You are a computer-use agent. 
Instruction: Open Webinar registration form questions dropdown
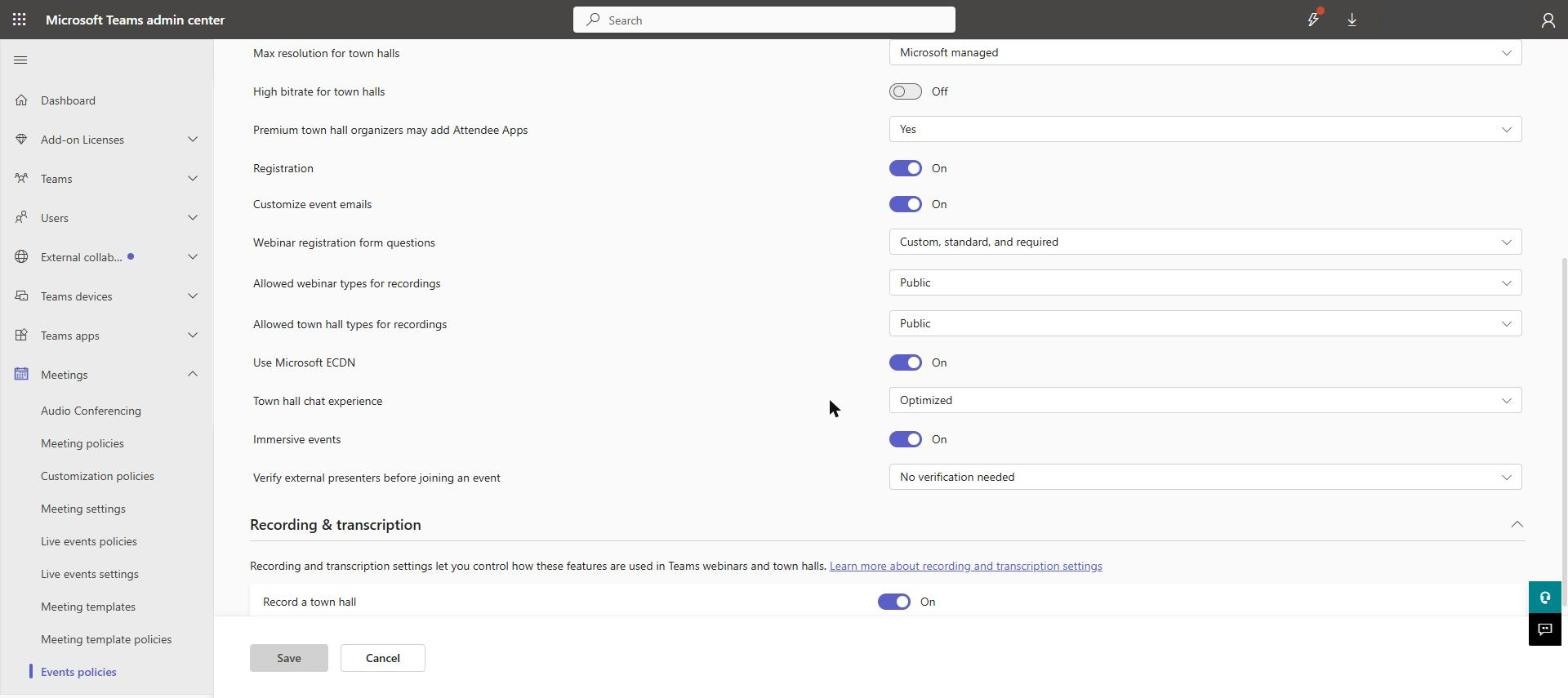coord(1205,242)
